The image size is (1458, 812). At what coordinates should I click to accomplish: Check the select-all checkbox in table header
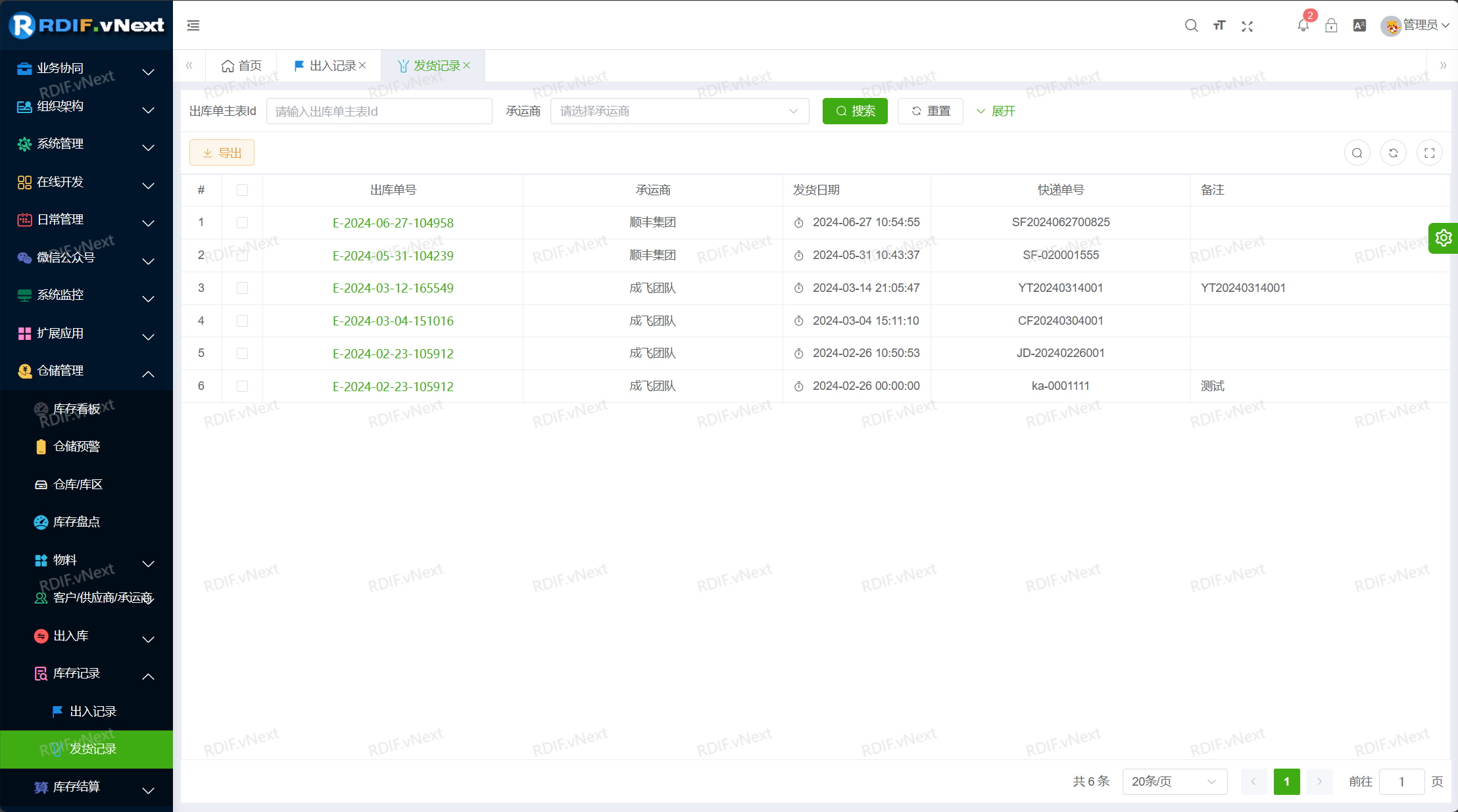click(242, 190)
